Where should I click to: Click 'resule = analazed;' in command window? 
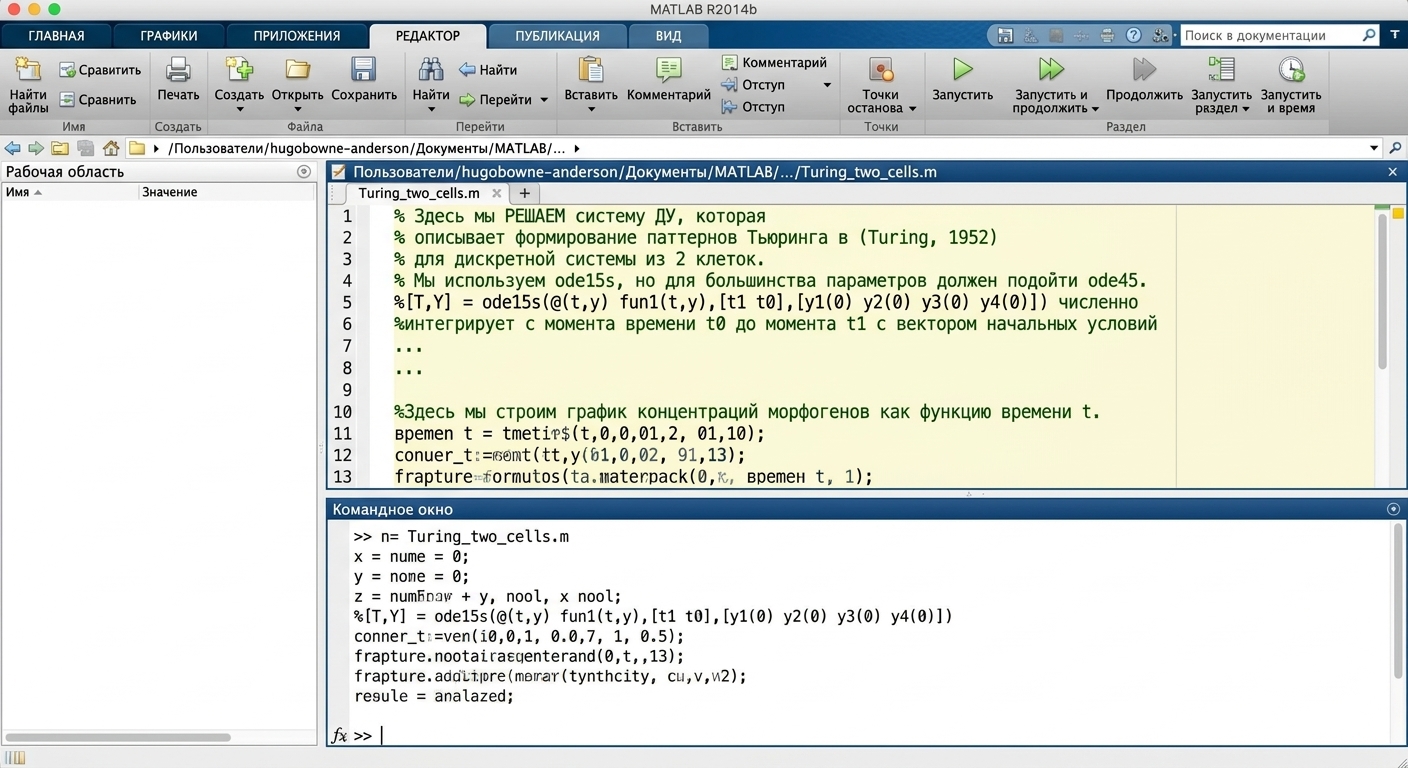click(434, 696)
